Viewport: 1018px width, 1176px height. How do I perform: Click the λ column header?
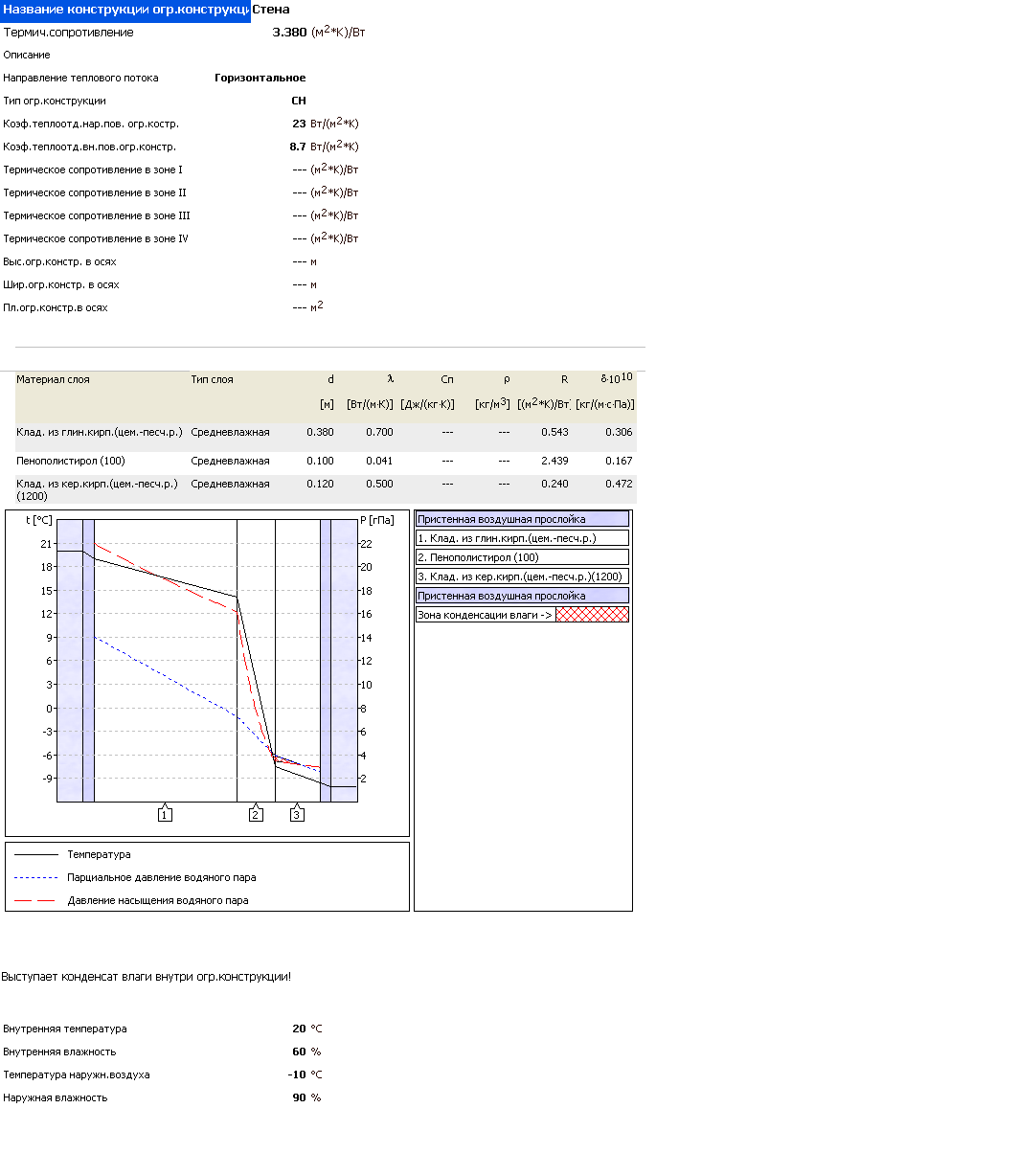click(390, 379)
